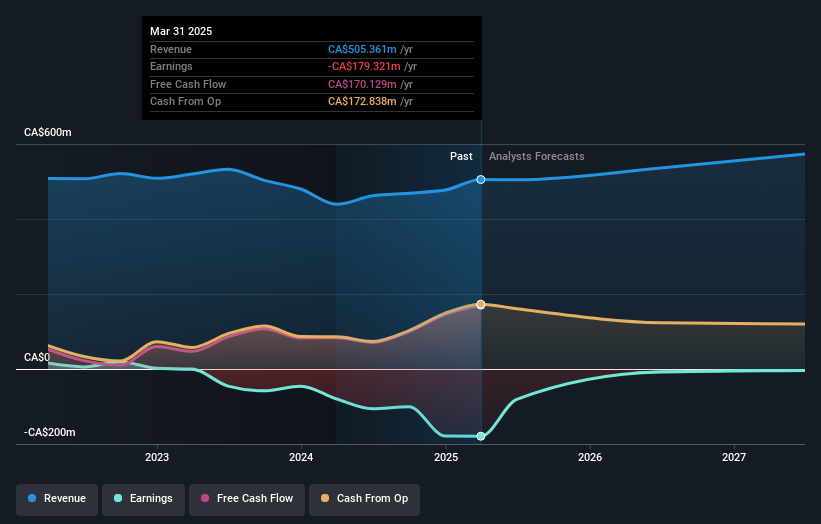Select the Earnings data point marker on chart

coord(481,436)
